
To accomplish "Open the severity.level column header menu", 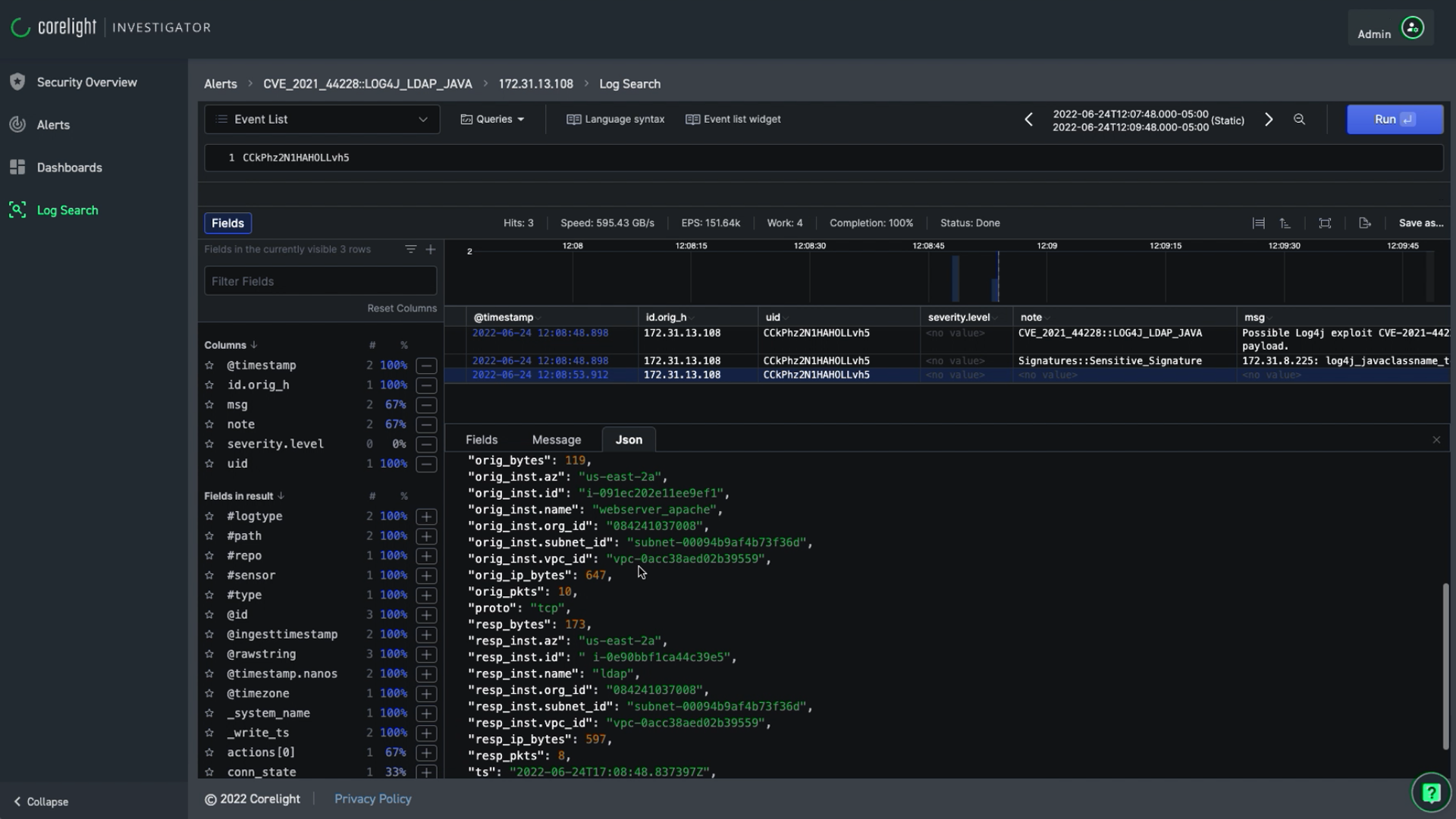I will click(995, 318).
